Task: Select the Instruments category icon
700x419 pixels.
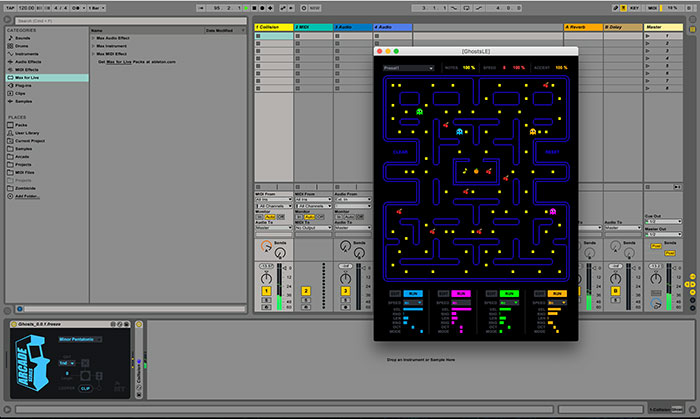Action: point(10,53)
